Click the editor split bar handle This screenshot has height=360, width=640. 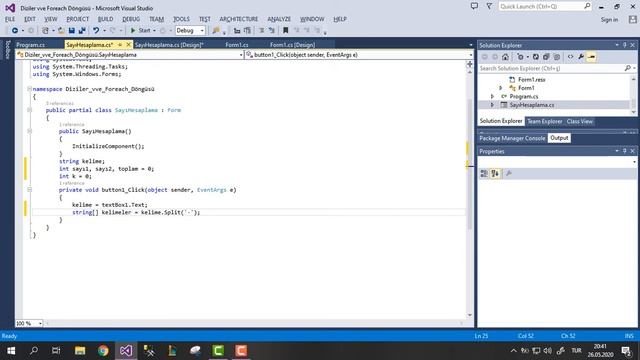click(x=470, y=64)
